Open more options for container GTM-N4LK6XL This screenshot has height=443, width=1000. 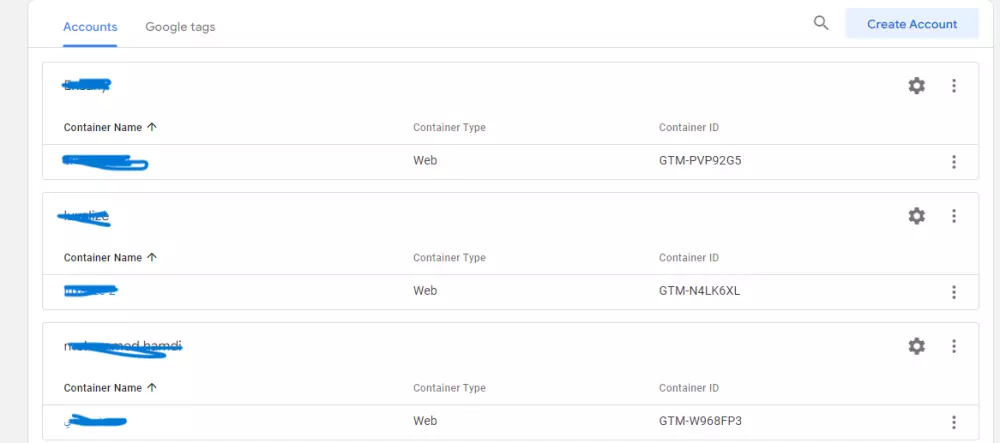[954, 292]
